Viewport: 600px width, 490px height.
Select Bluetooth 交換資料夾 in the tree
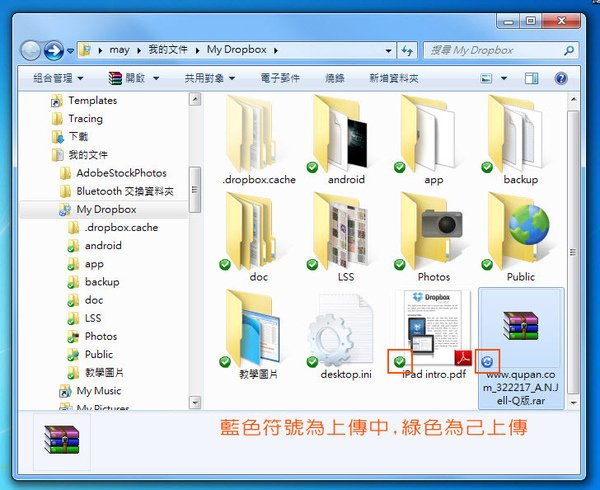(x=117, y=191)
